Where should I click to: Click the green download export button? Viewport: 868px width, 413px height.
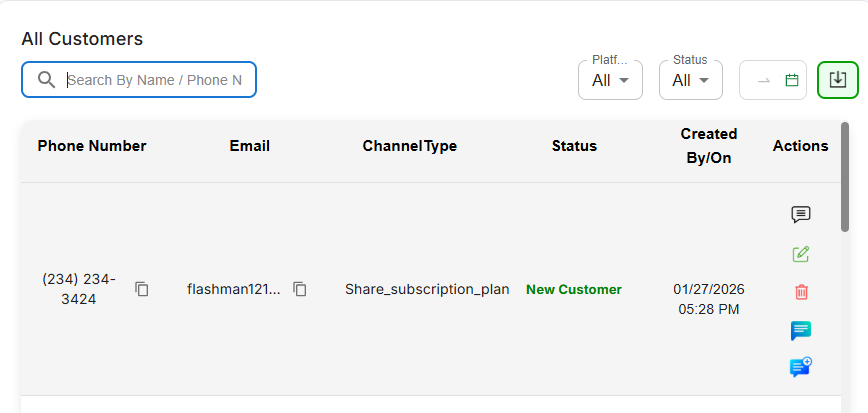click(838, 80)
